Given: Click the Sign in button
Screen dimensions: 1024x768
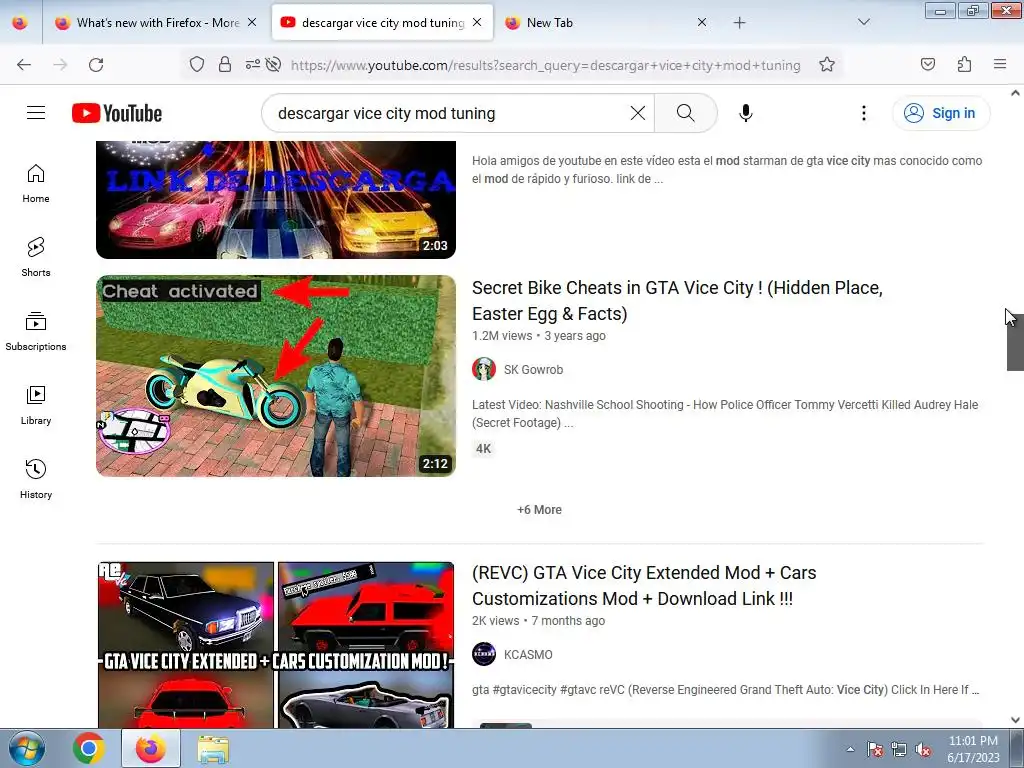Looking at the screenshot, I should 940,113.
